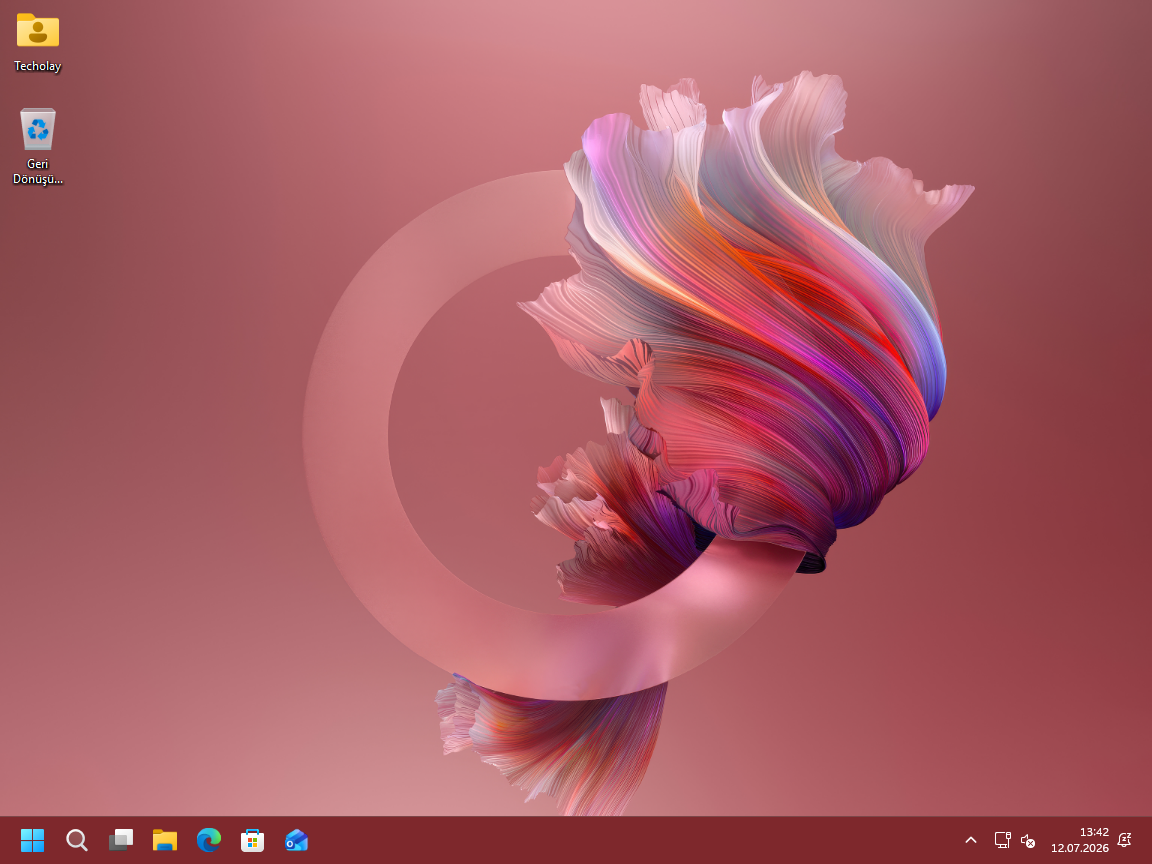1152x864 pixels.
Task: Launch File Explorer from the taskbar
Action: 165,840
